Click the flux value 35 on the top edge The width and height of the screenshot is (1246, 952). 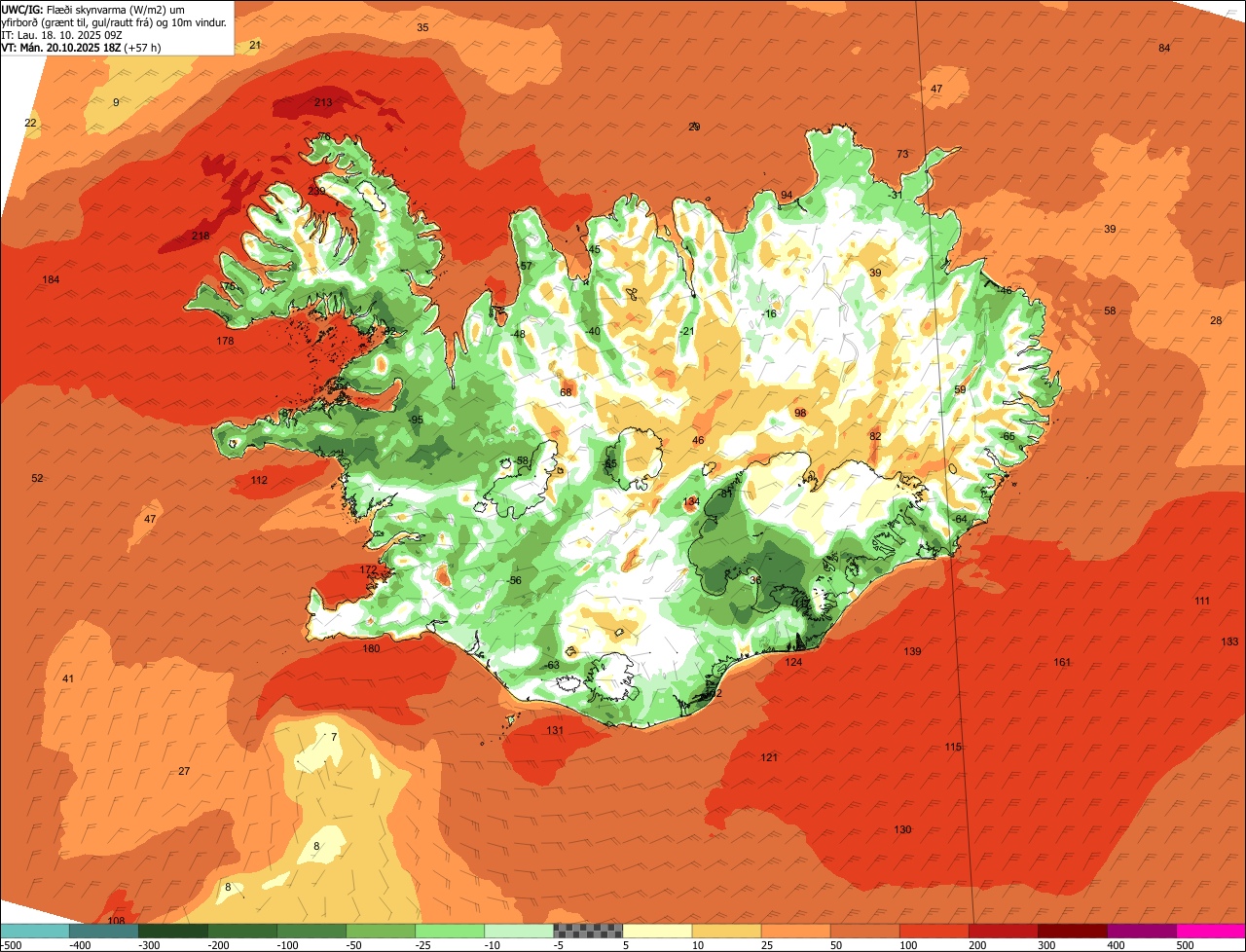pyautogui.click(x=422, y=27)
